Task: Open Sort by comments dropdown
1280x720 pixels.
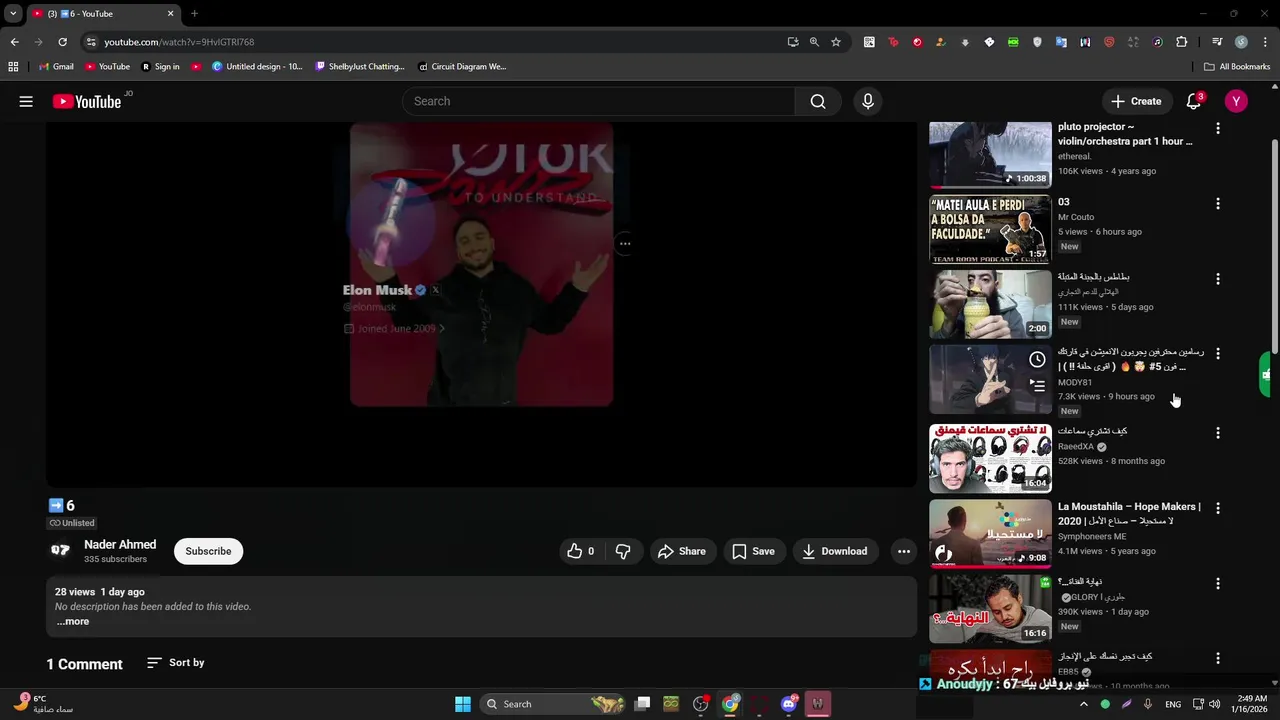Action: (175, 663)
